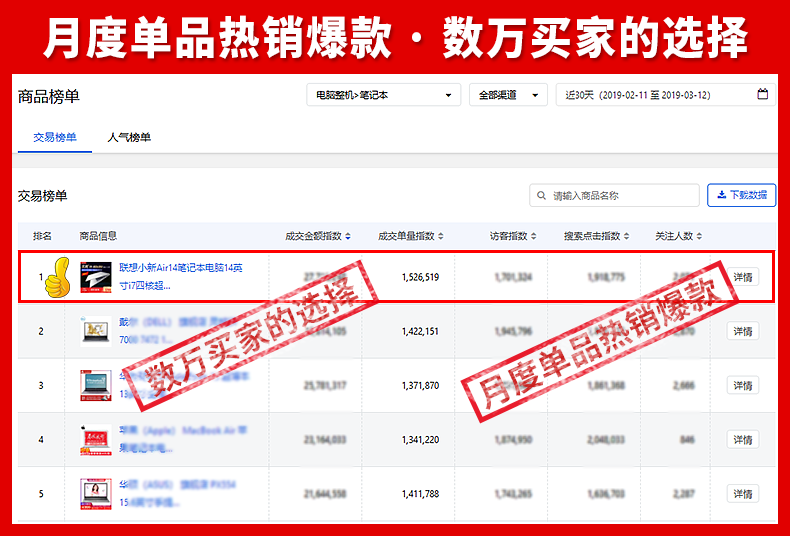The width and height of the screenshot is (790, 536).
Task: Sort by 访客指数 column
Action: [513, 236]
